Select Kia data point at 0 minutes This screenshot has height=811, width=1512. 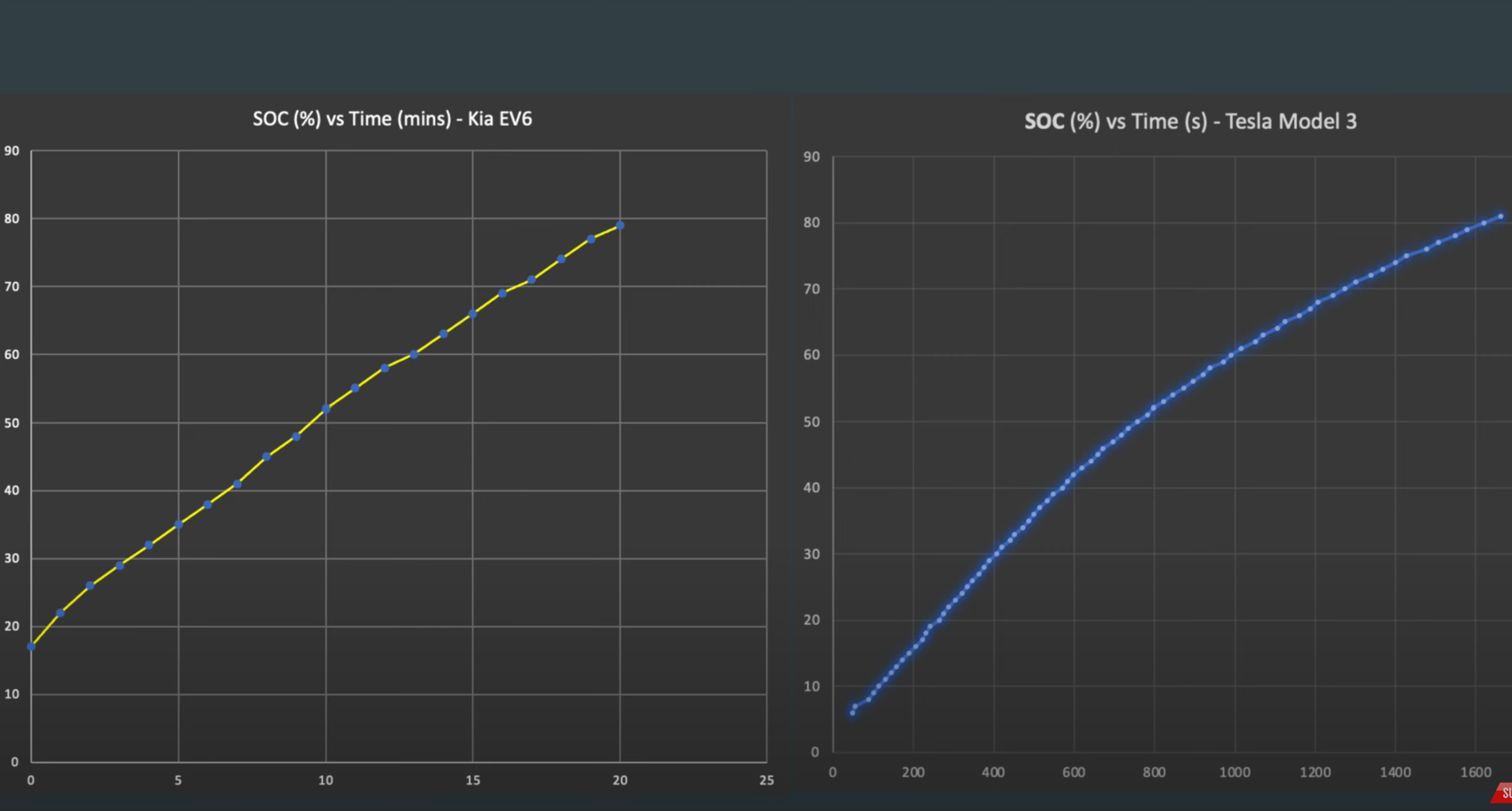click(31, 647)
